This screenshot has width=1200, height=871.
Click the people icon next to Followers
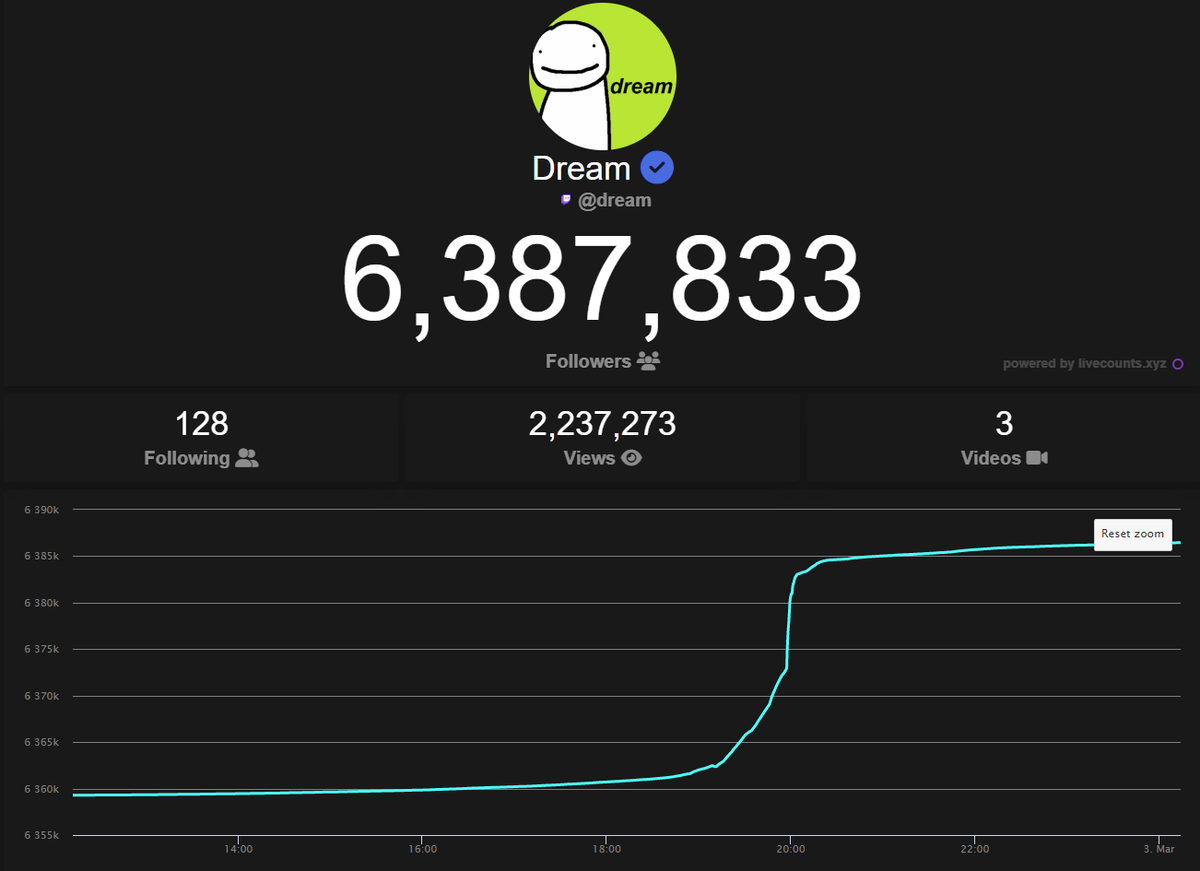[x=648, y=361]
